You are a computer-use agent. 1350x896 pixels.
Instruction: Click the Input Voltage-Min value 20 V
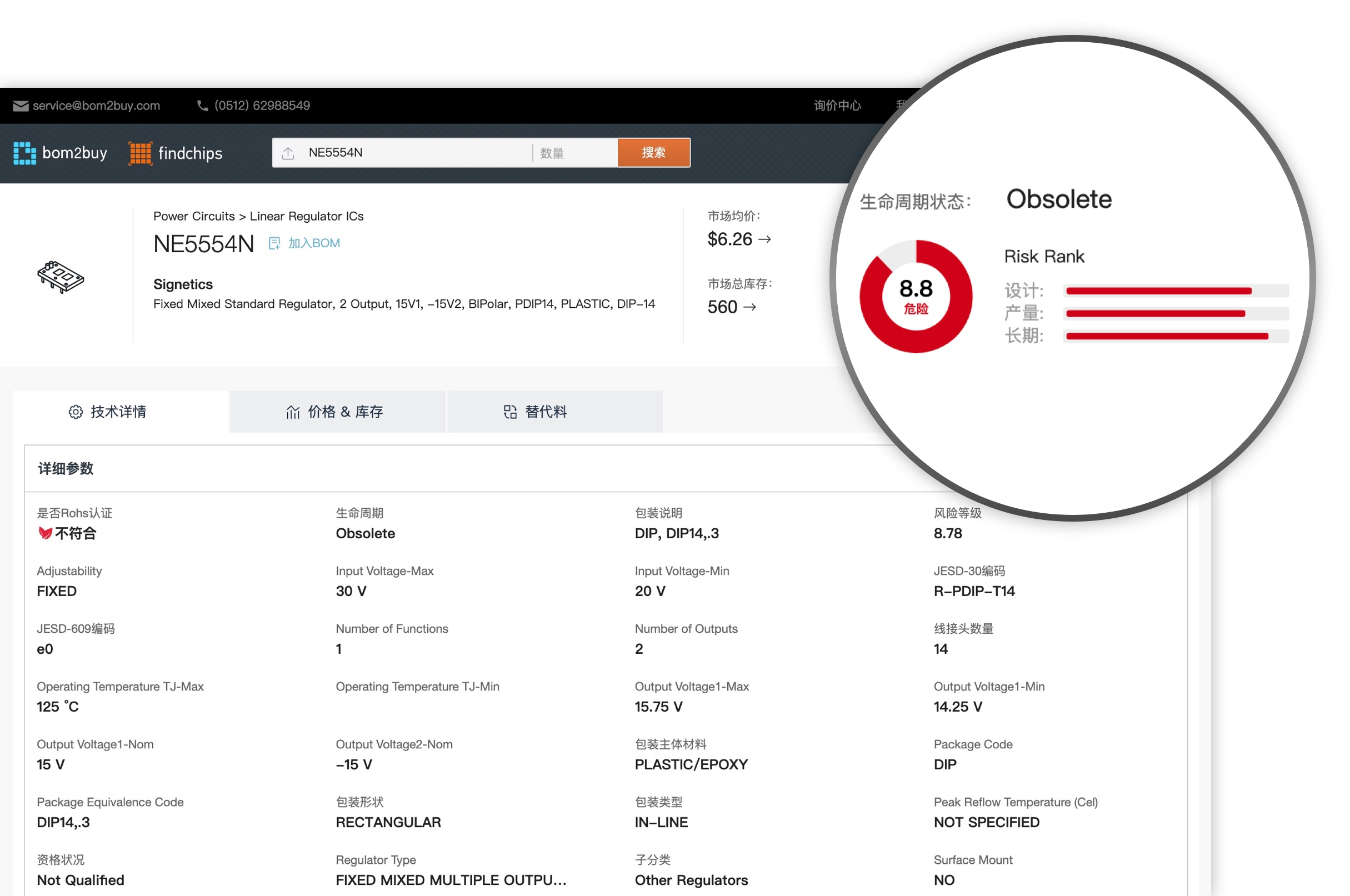click(x=650, y=592)
